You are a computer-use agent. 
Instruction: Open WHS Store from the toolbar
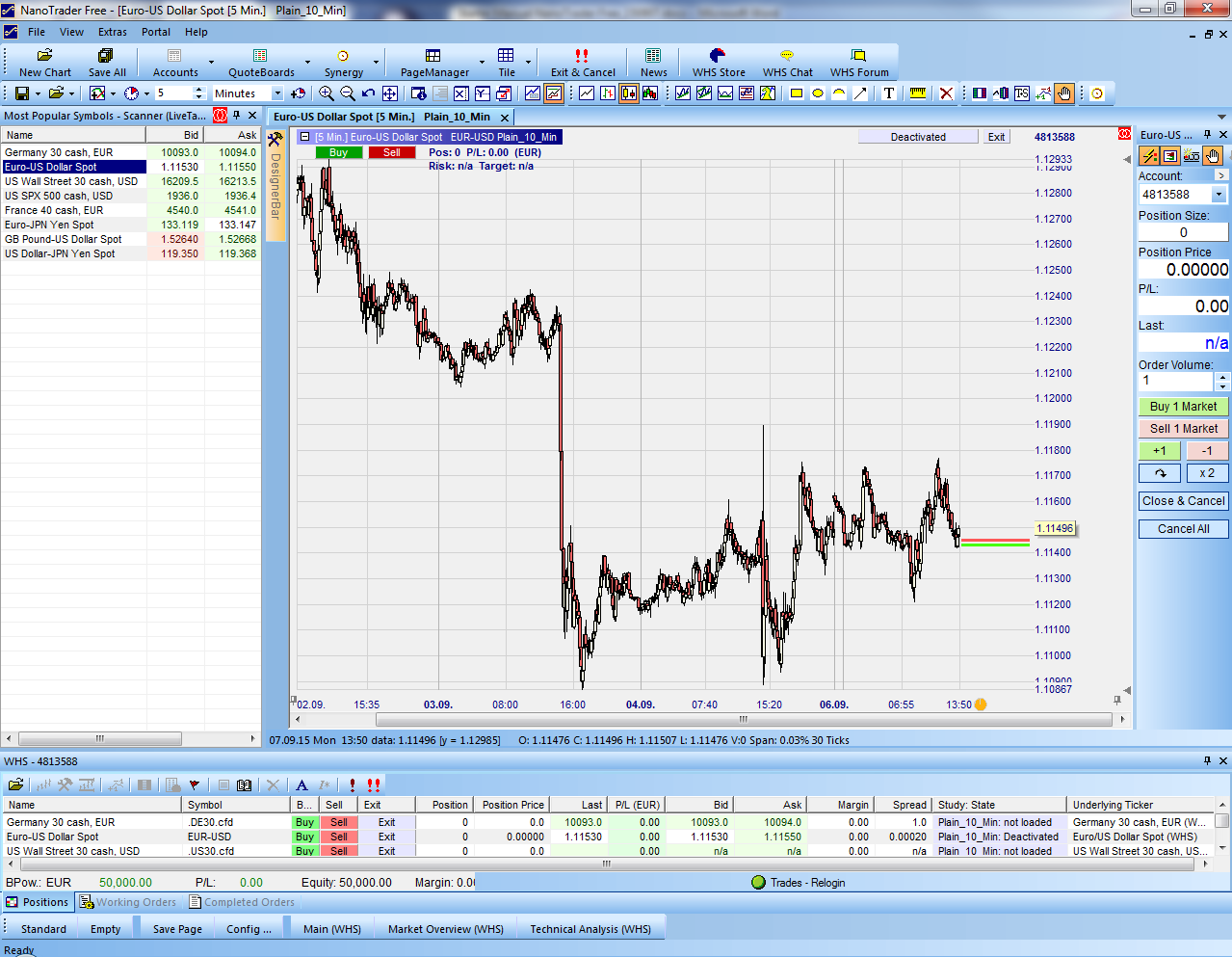[719, 63]
